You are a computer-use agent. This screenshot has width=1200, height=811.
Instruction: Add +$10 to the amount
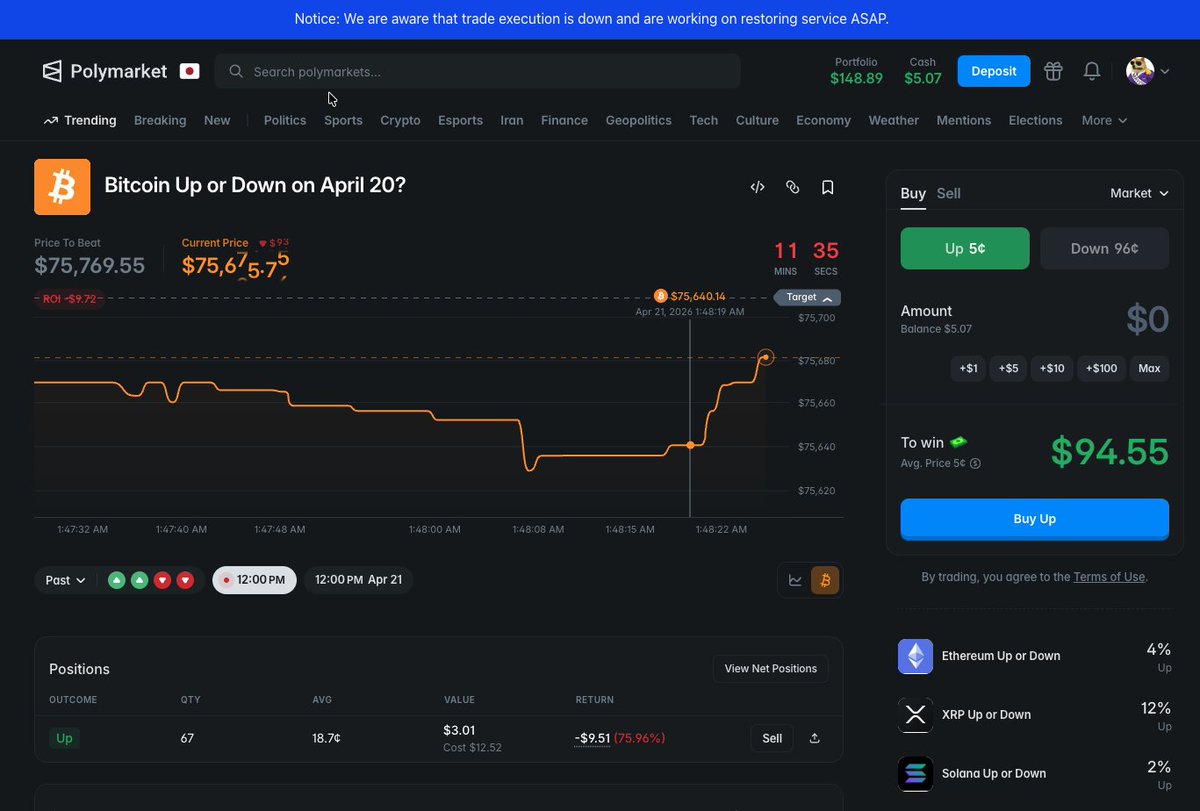[1052, 368]
